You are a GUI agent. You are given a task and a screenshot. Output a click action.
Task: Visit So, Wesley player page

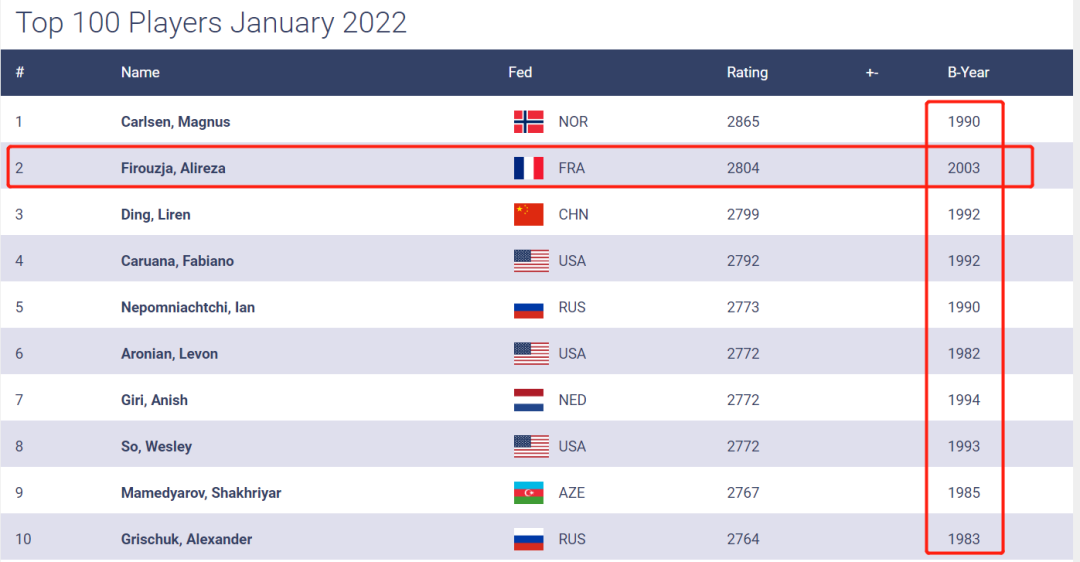click(x=156, y=446)
